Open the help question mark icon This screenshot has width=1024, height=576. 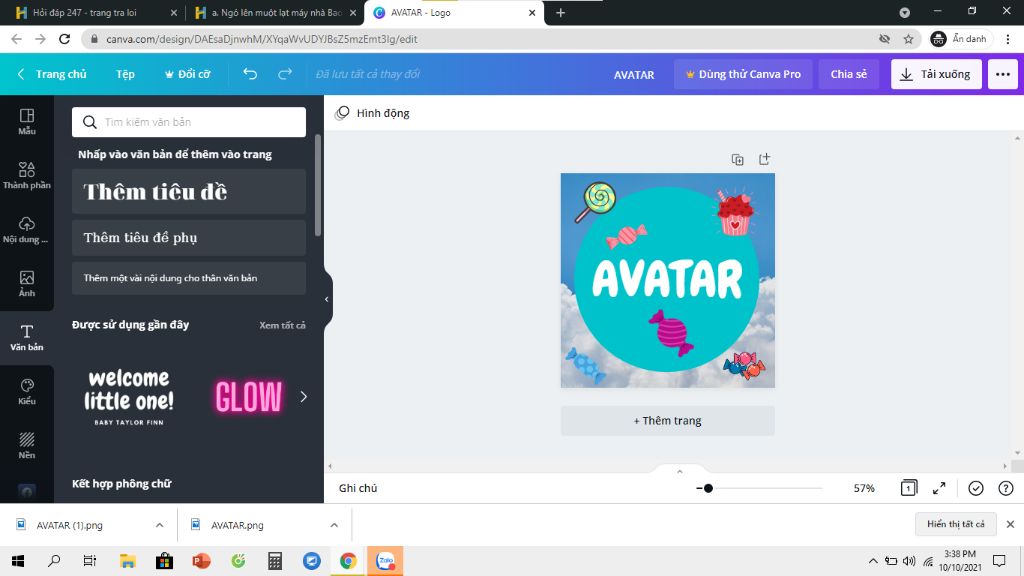point(1006,488)
